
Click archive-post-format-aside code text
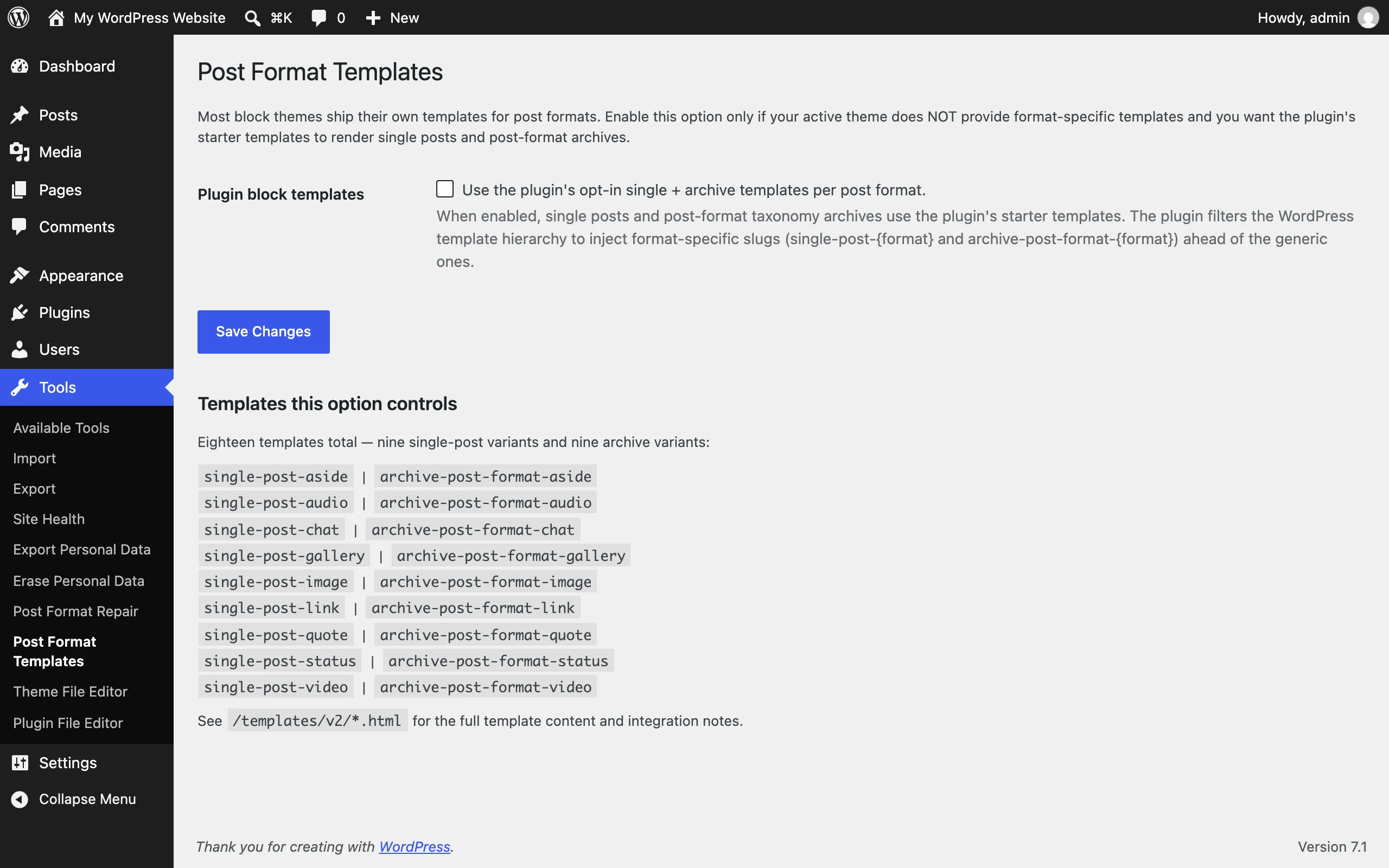[485, 476]
